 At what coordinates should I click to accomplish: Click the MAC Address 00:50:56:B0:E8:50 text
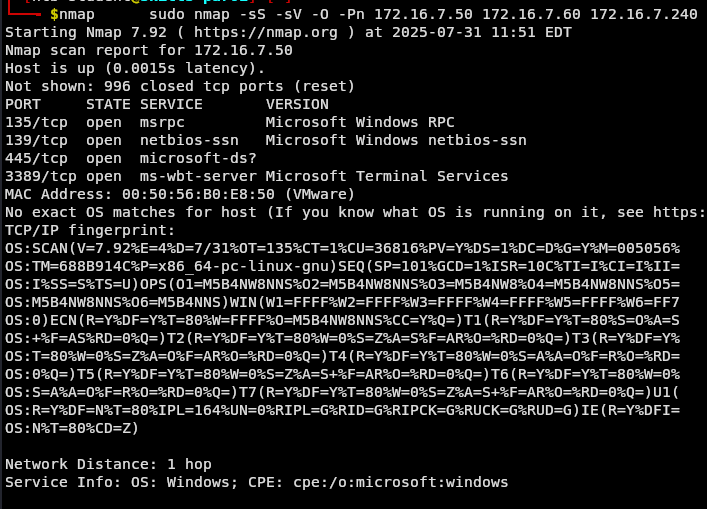[x=140, y=194]
